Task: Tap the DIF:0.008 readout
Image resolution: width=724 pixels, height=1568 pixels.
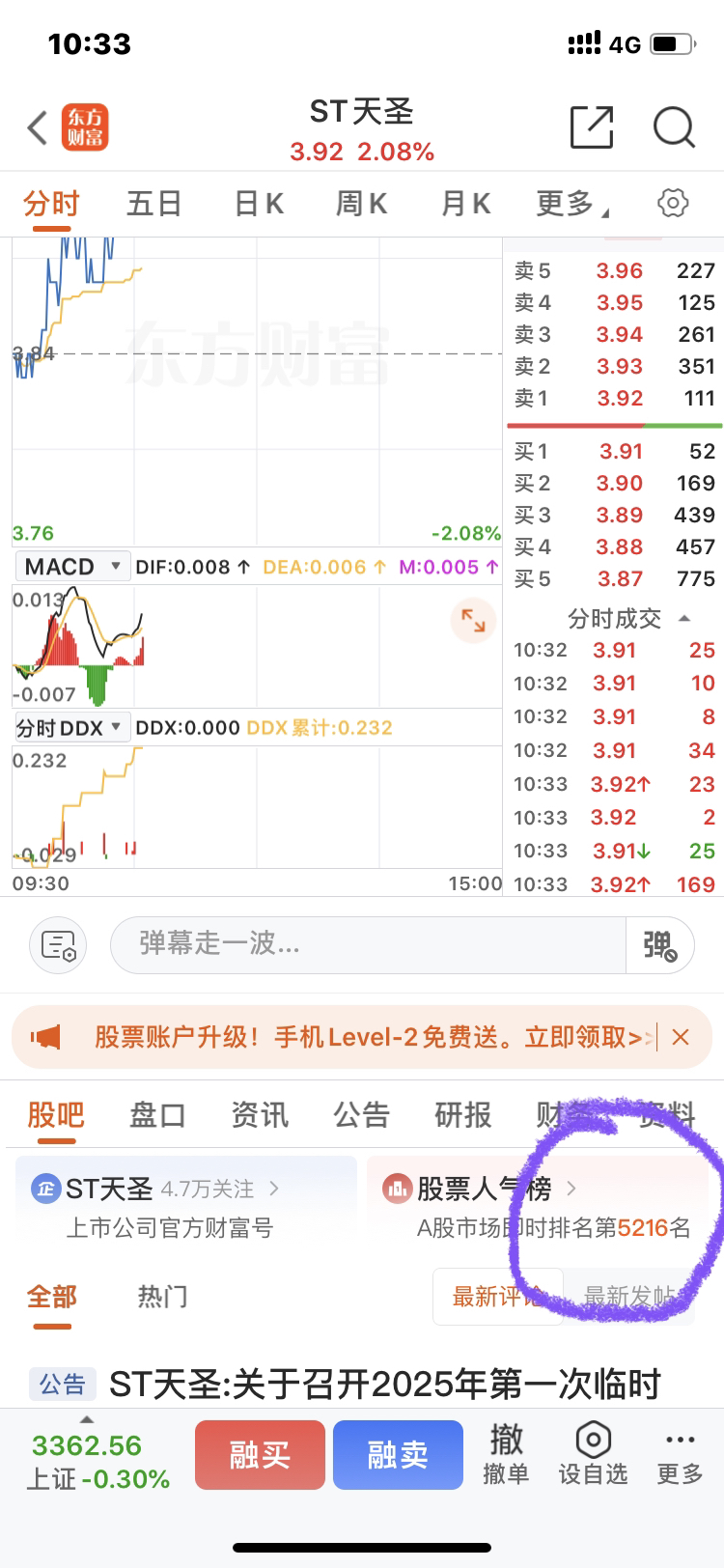Action: pyautogui.click(x=193, y=568)
